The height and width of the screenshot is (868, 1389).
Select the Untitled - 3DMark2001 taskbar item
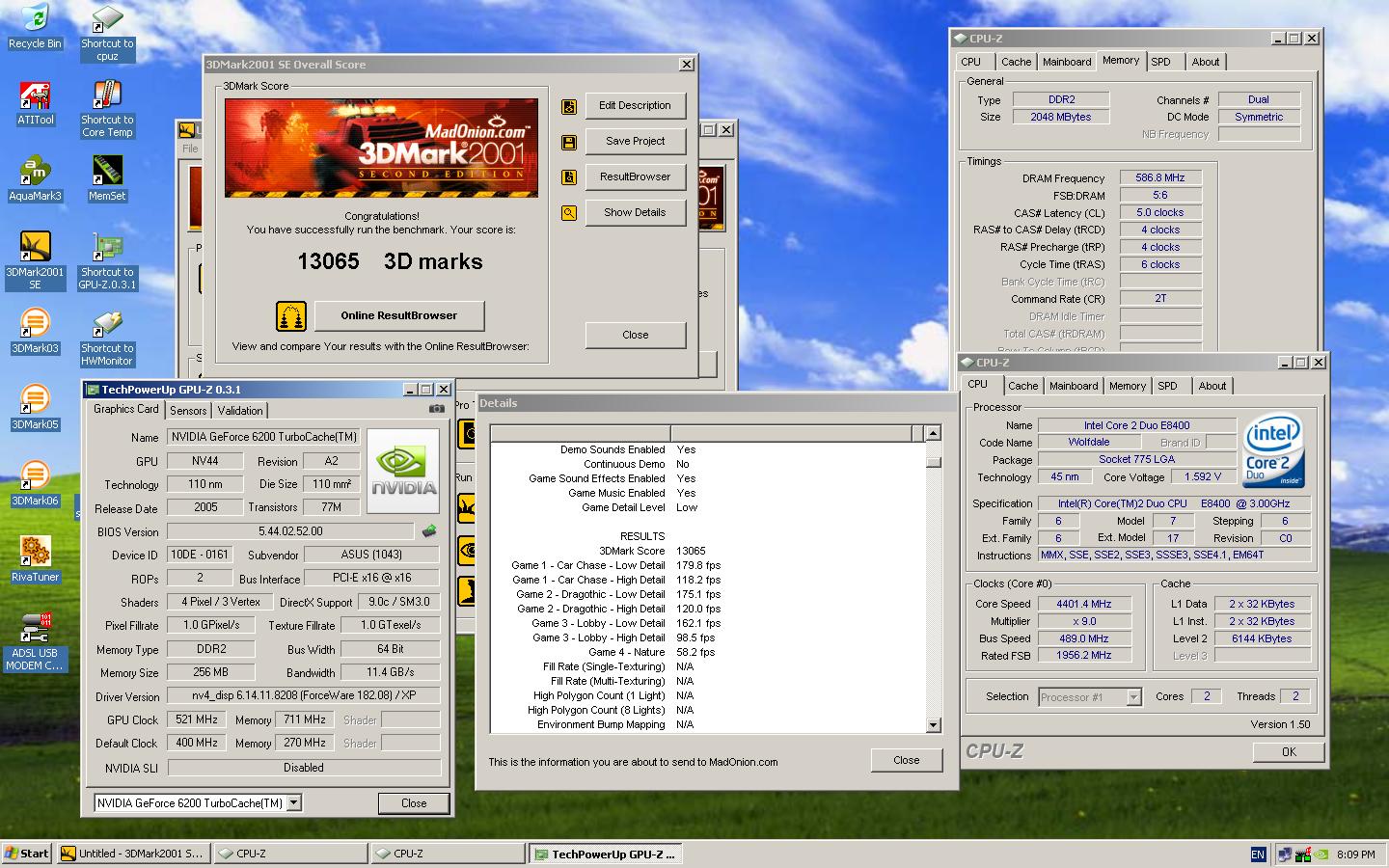(x=131, y=854)
